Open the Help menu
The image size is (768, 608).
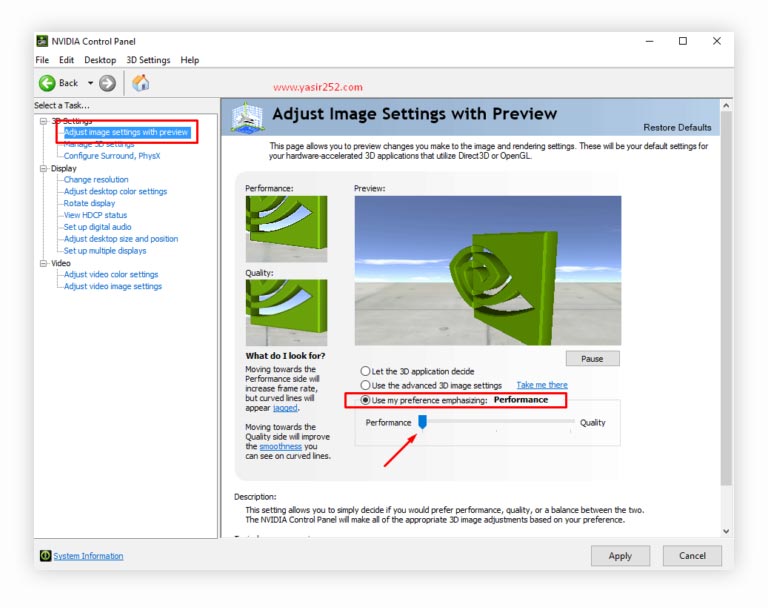click(190, 60)
